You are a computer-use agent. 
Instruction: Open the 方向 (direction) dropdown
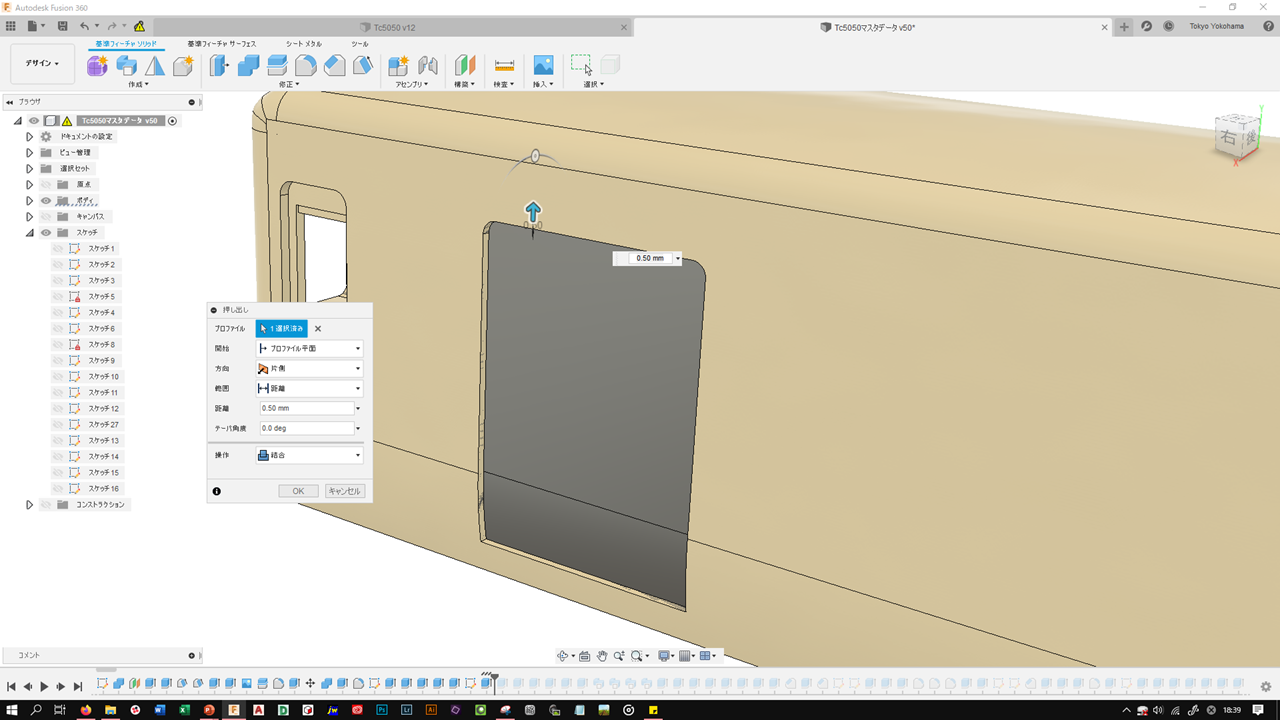(309, 368)
